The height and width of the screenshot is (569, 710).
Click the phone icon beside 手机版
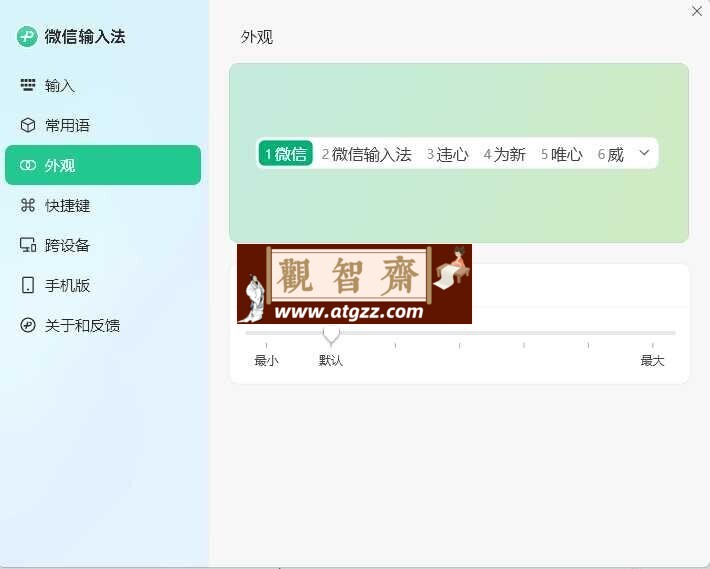28,285
